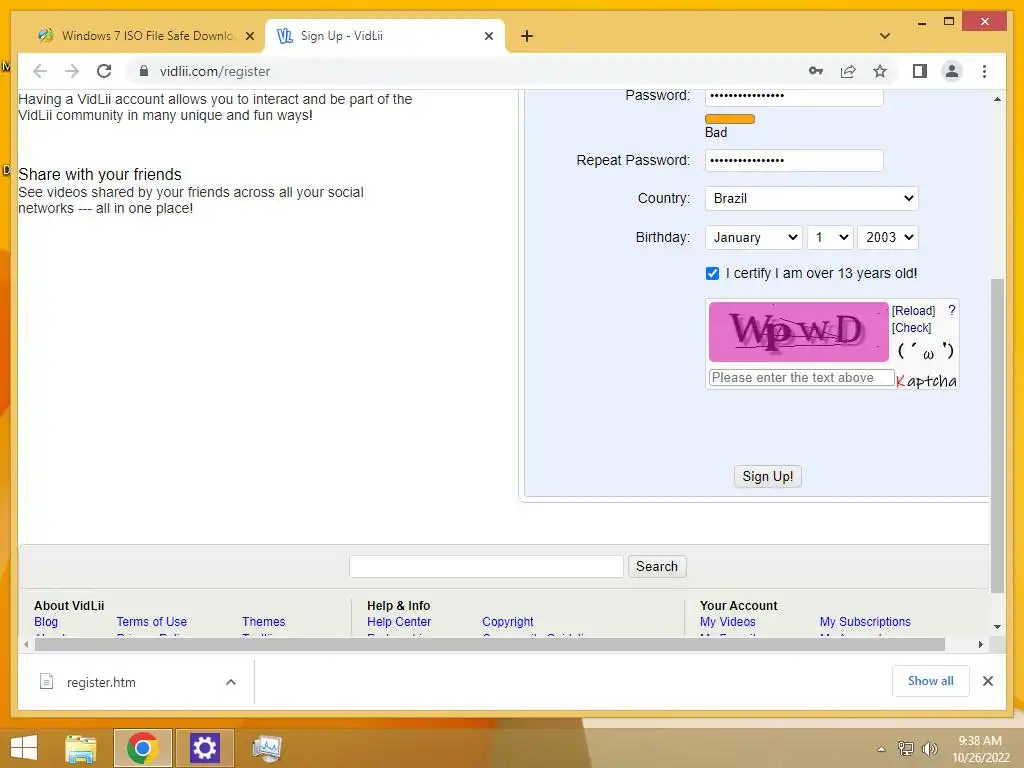Reload the vidlii.com page
1024x768 pixels.
pos(104,71)
